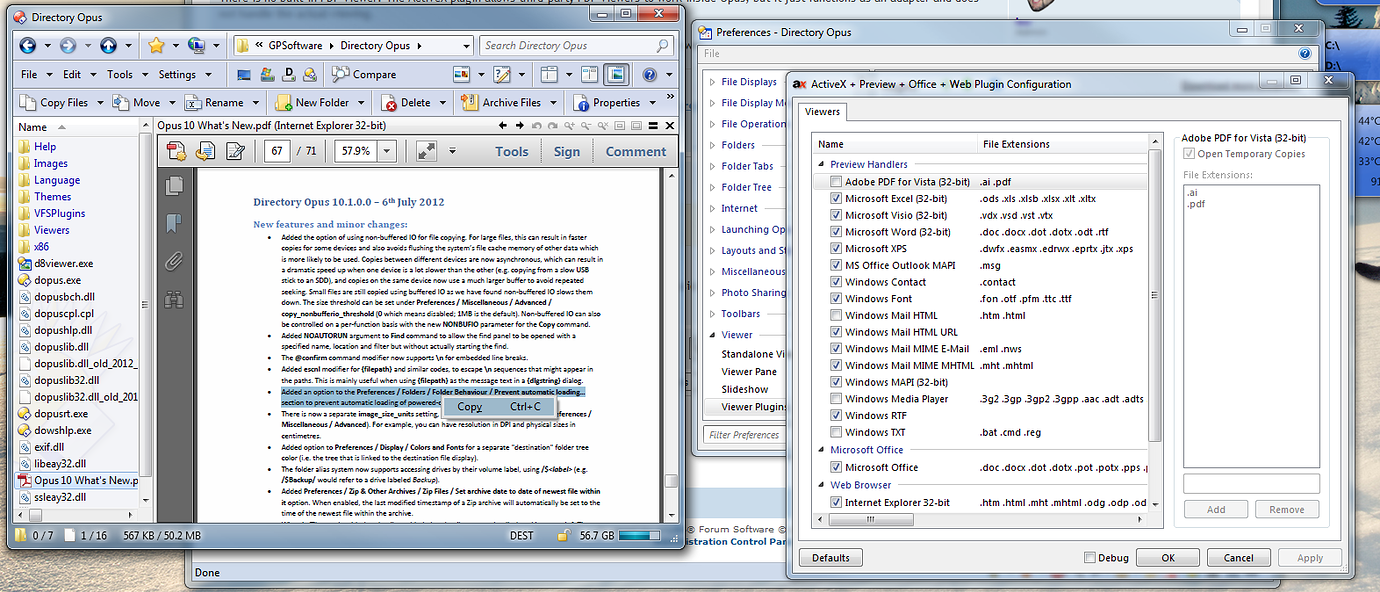The width and height of the screenshot is (1380, 592).
Task: Click the Defaults button in the ActiveX dialog
Action: (x=830, y=557)
